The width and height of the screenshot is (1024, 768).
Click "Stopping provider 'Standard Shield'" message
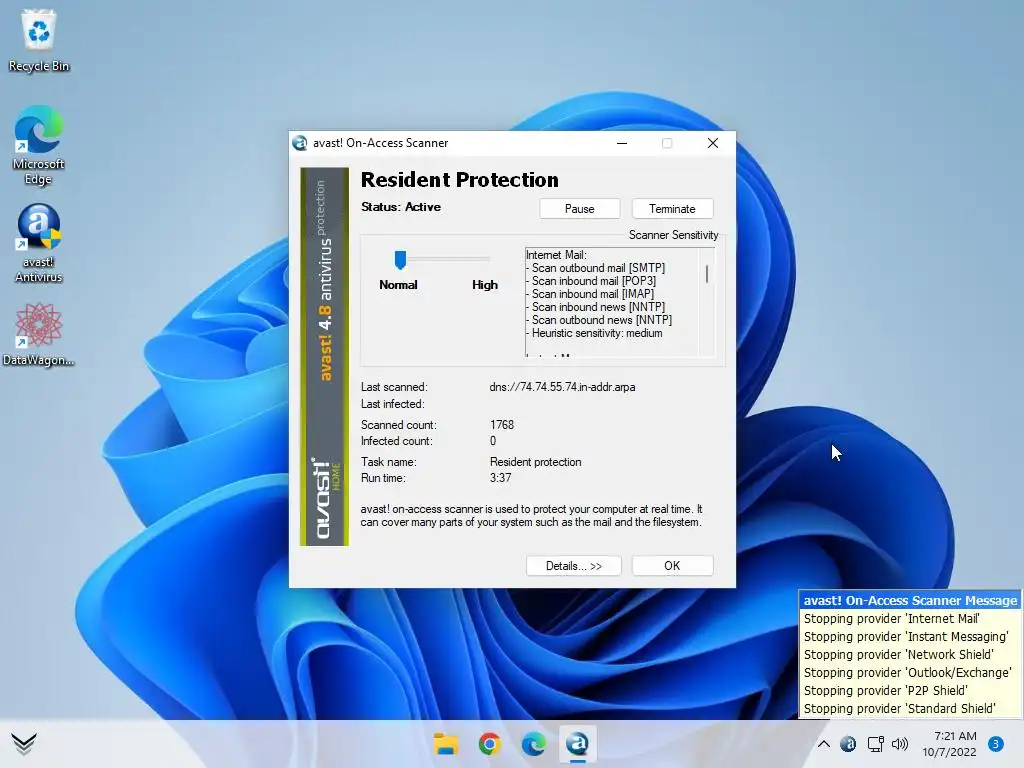(x=899, y=709)
